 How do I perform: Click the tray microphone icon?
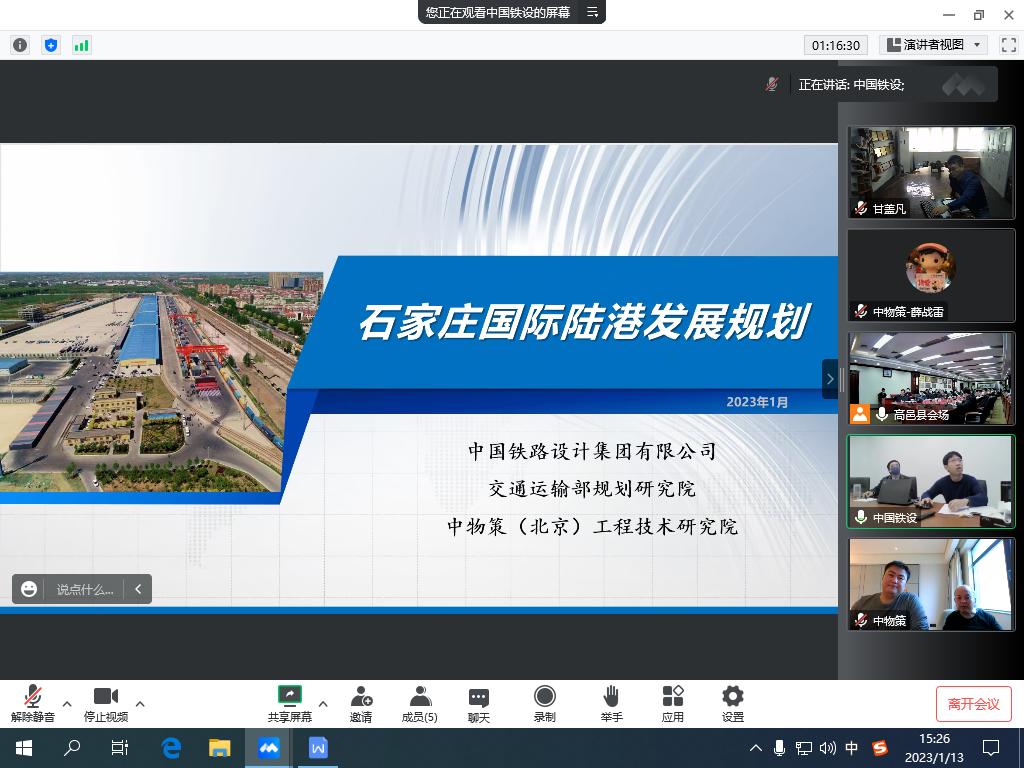click(x=779, y=748)
